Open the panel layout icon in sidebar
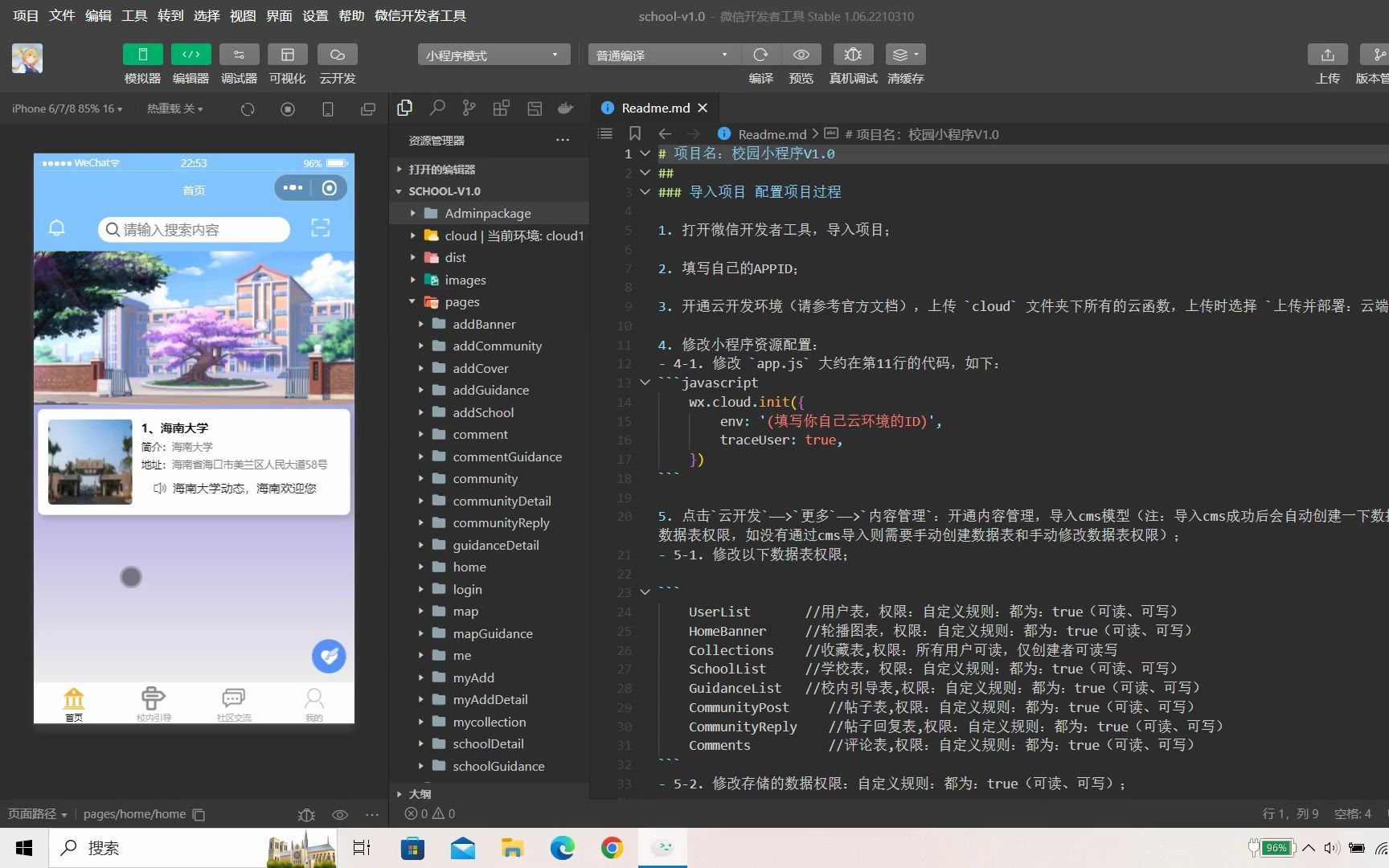Viewport: 1389px width, 868px height. click(x=535, y=108)
